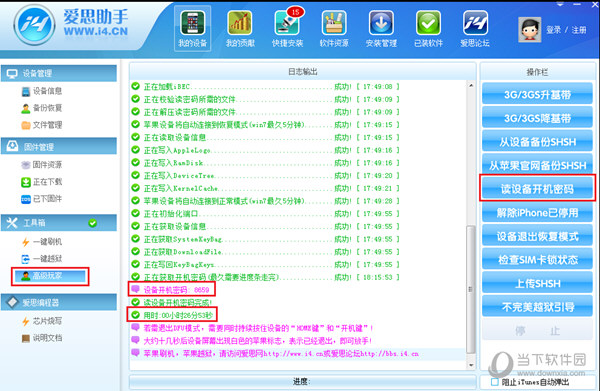
Task: Click the user avatar picture
Action: (x=530, y=29)
